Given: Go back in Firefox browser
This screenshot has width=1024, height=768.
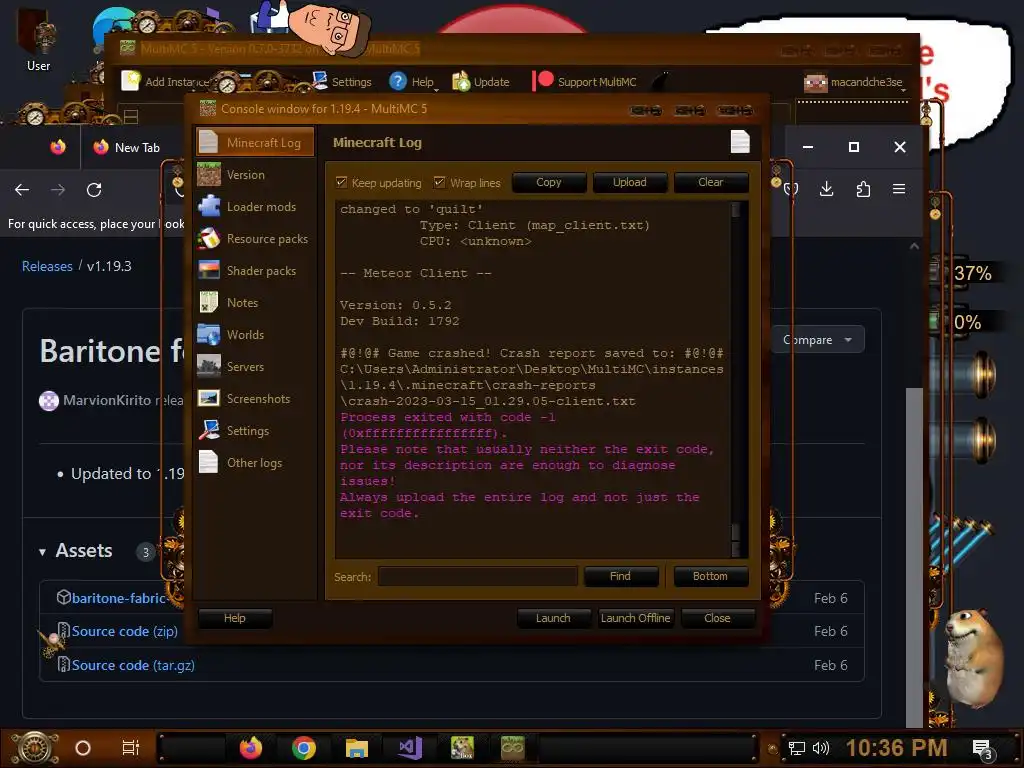Looking at the screenshot, I should click(22, 190).
